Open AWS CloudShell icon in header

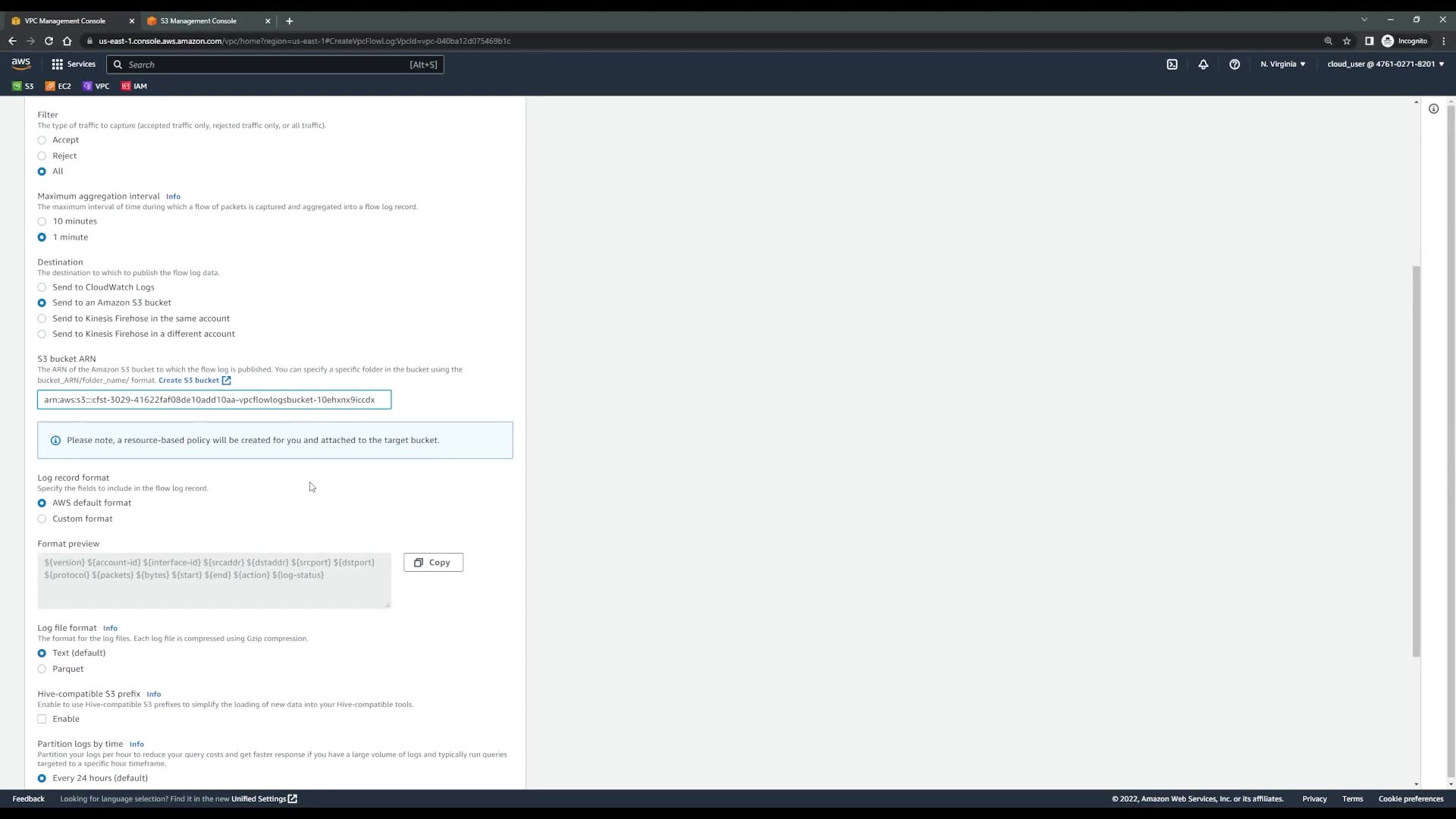tap(1172, 64)
